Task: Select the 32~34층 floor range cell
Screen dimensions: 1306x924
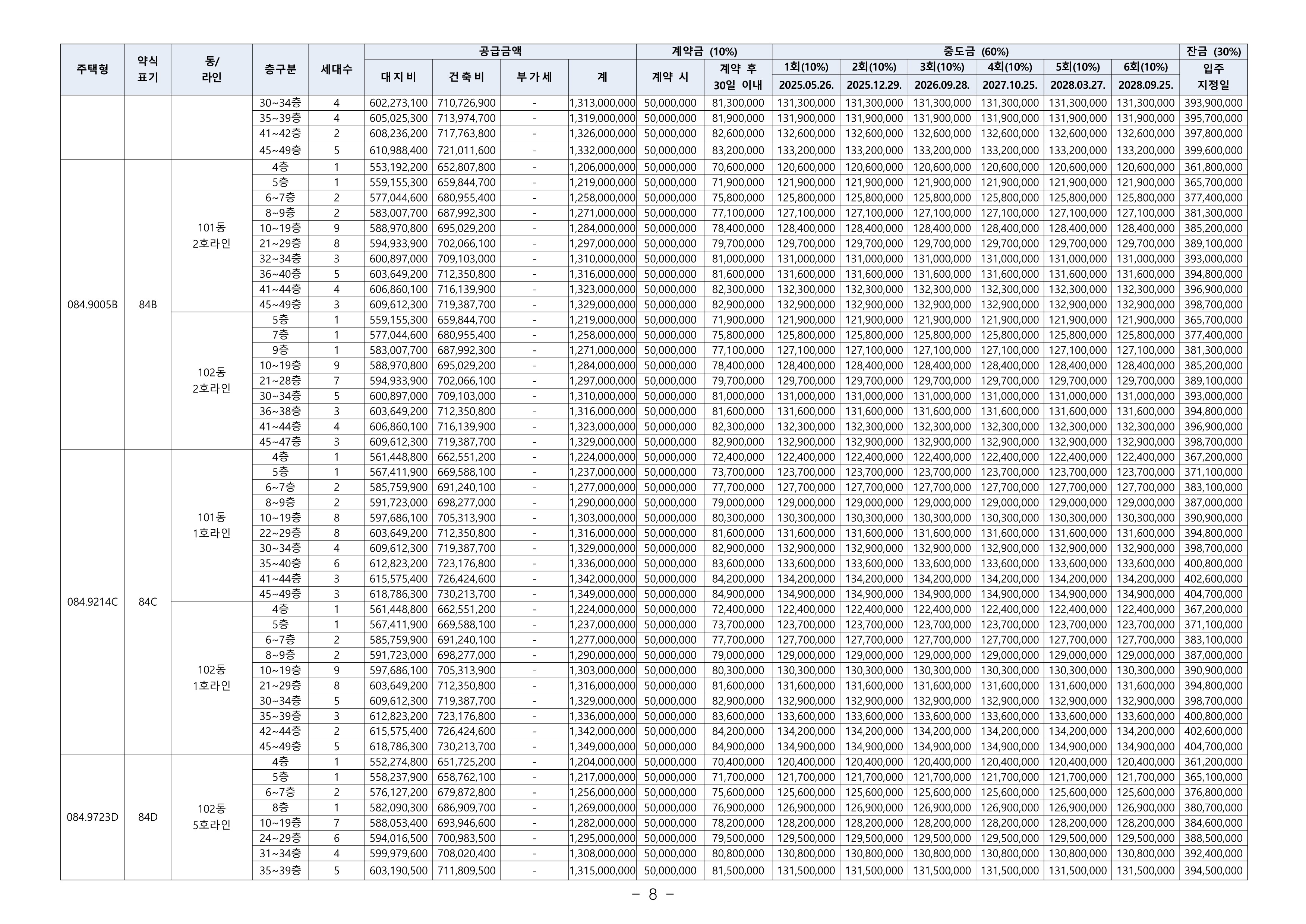Action: [280, 258]
